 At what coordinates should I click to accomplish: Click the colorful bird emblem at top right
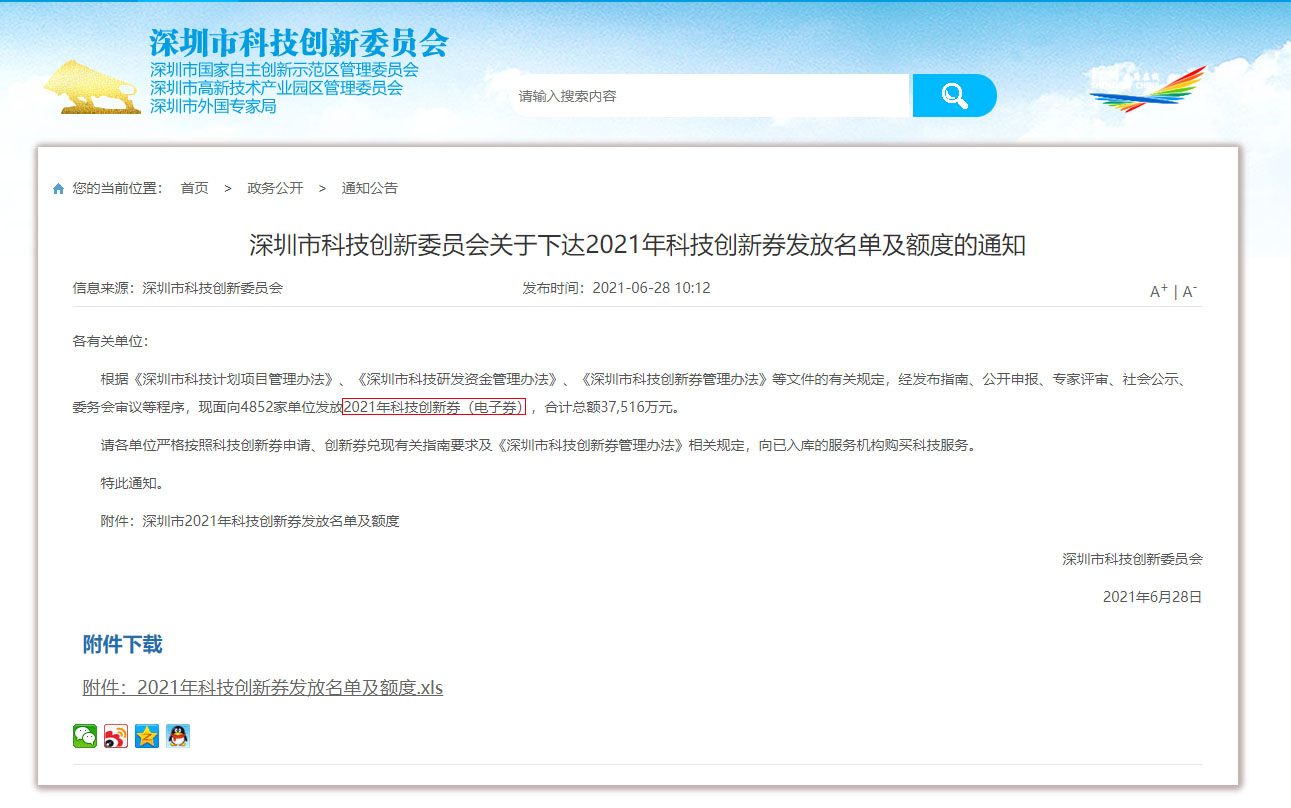point(1147,90)
